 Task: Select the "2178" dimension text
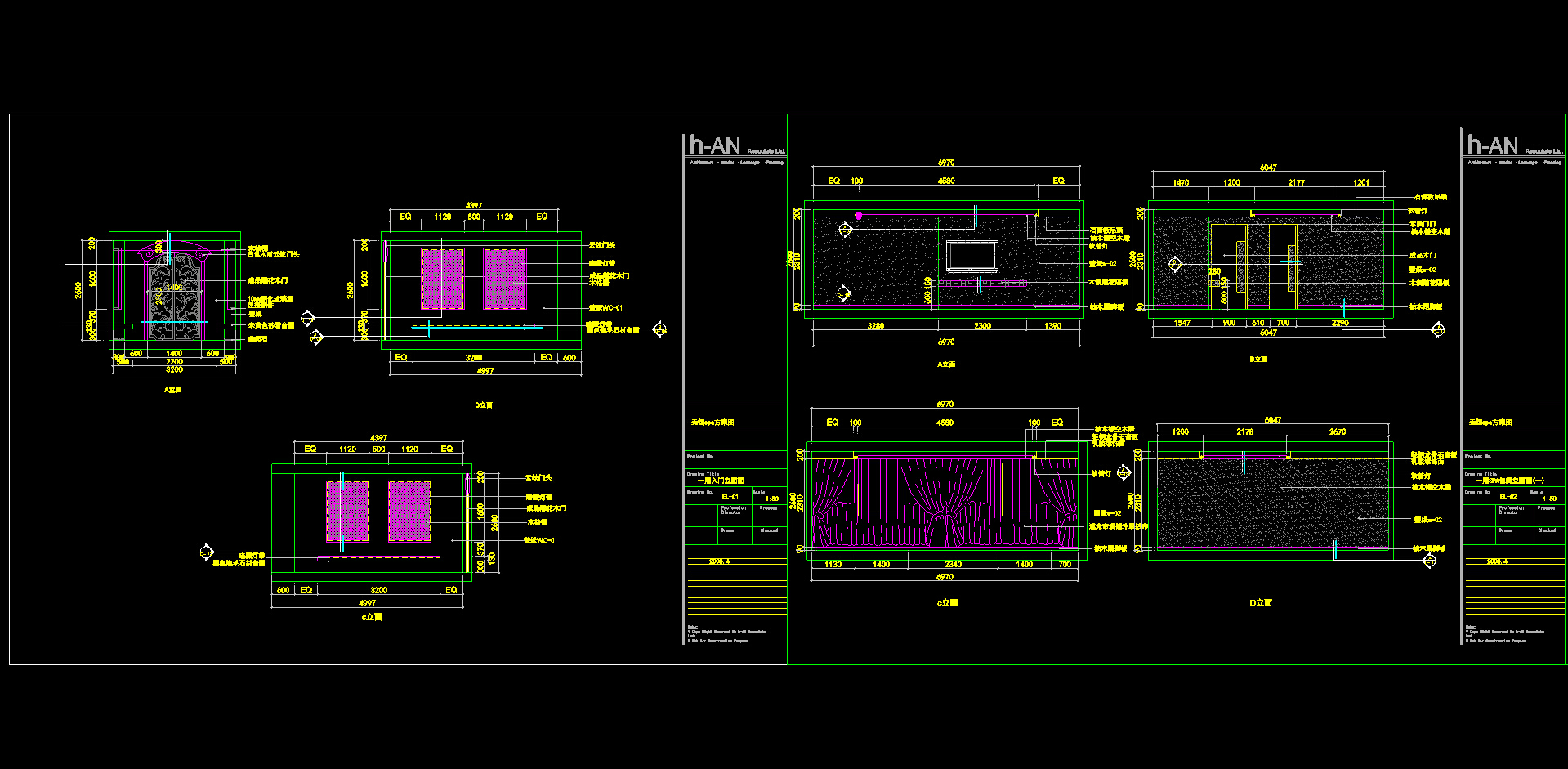(x=1245, y=431)
